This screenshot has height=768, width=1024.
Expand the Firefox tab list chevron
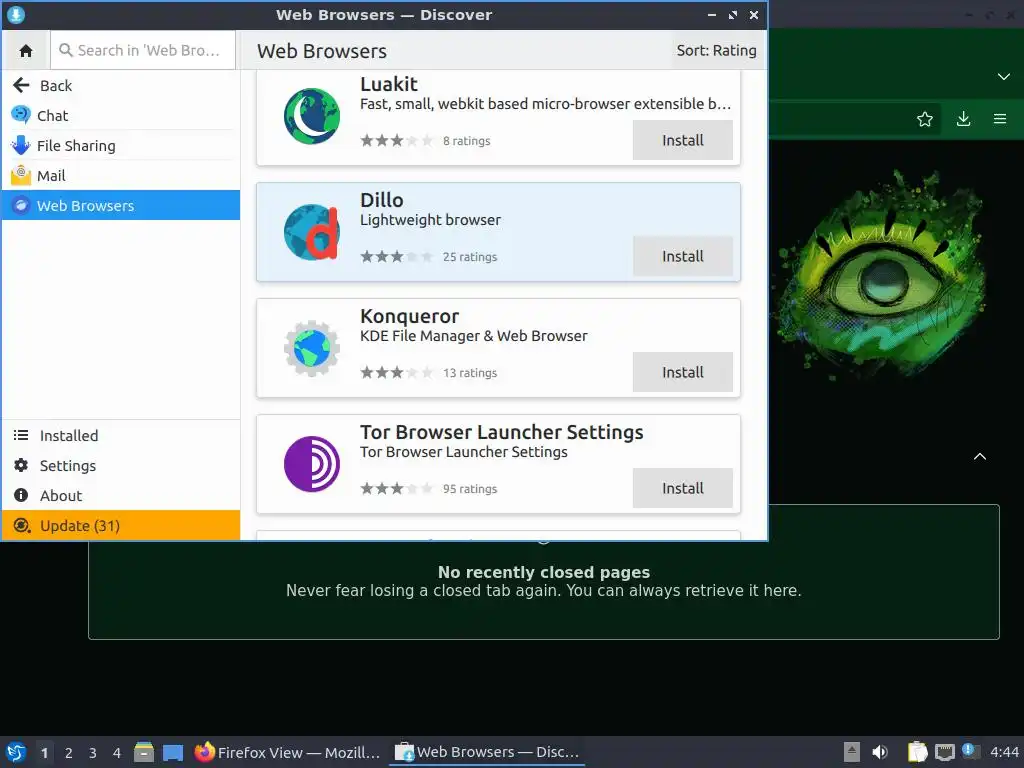[1004, 77]
